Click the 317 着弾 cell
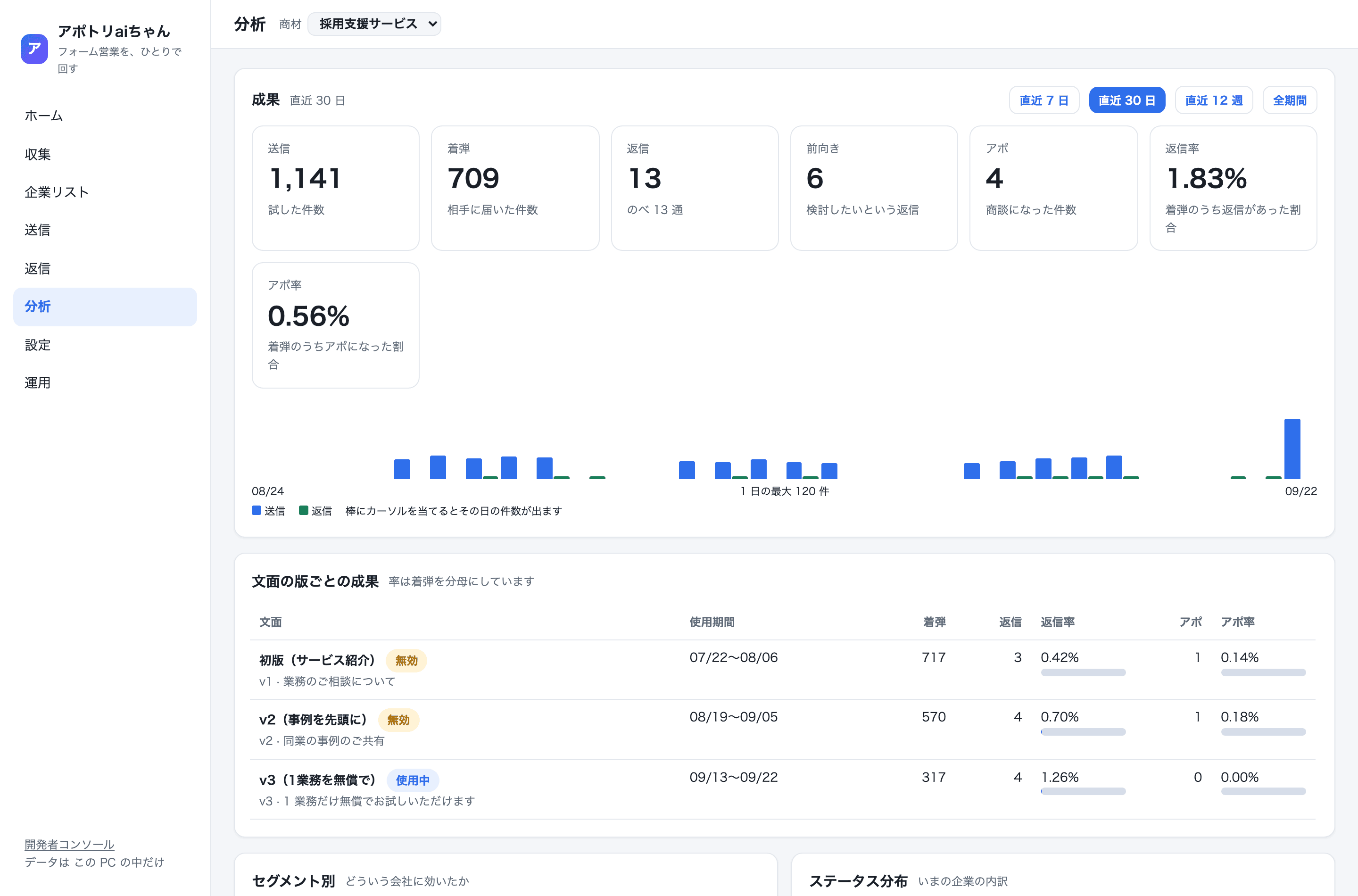1358x896 pixels. pos(934,777)
